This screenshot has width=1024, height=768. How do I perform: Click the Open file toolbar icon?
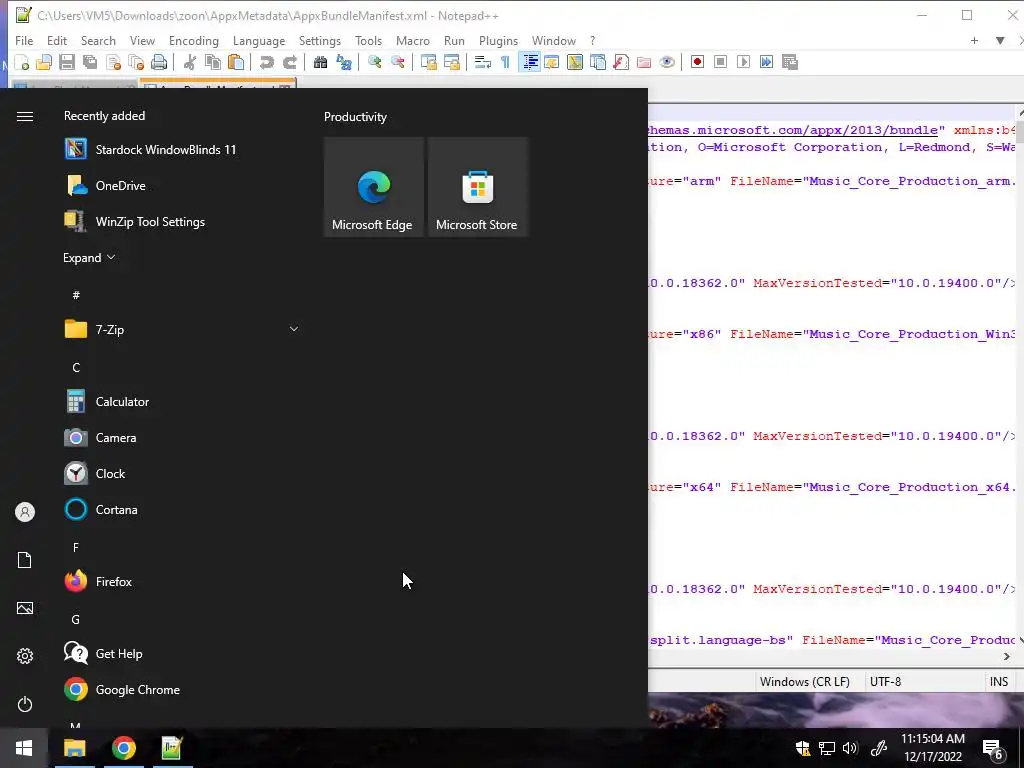(x=44, y=62)
